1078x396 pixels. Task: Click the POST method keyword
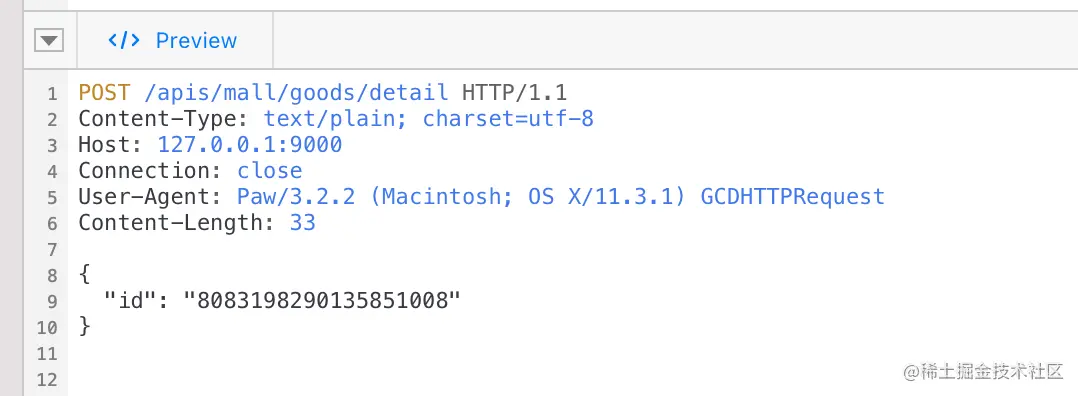coord(104,92)
